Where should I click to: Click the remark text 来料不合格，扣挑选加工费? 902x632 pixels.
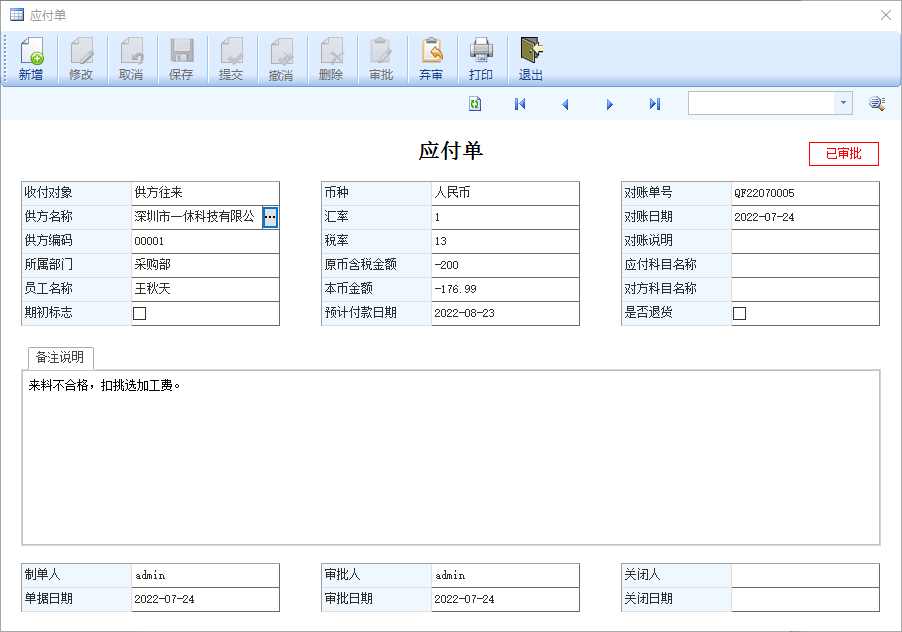pos(104,385)
